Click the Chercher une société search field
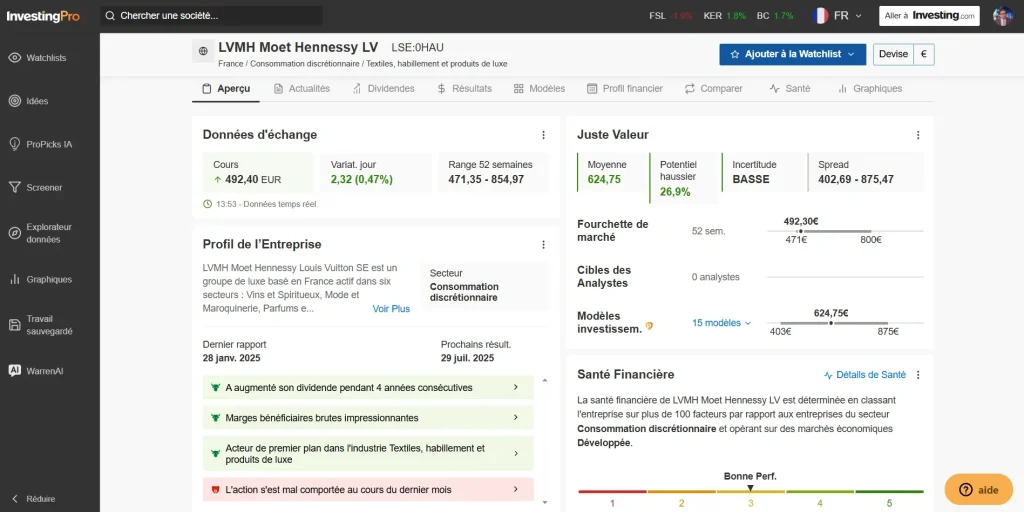The image size is (1024, 512). 212,16
